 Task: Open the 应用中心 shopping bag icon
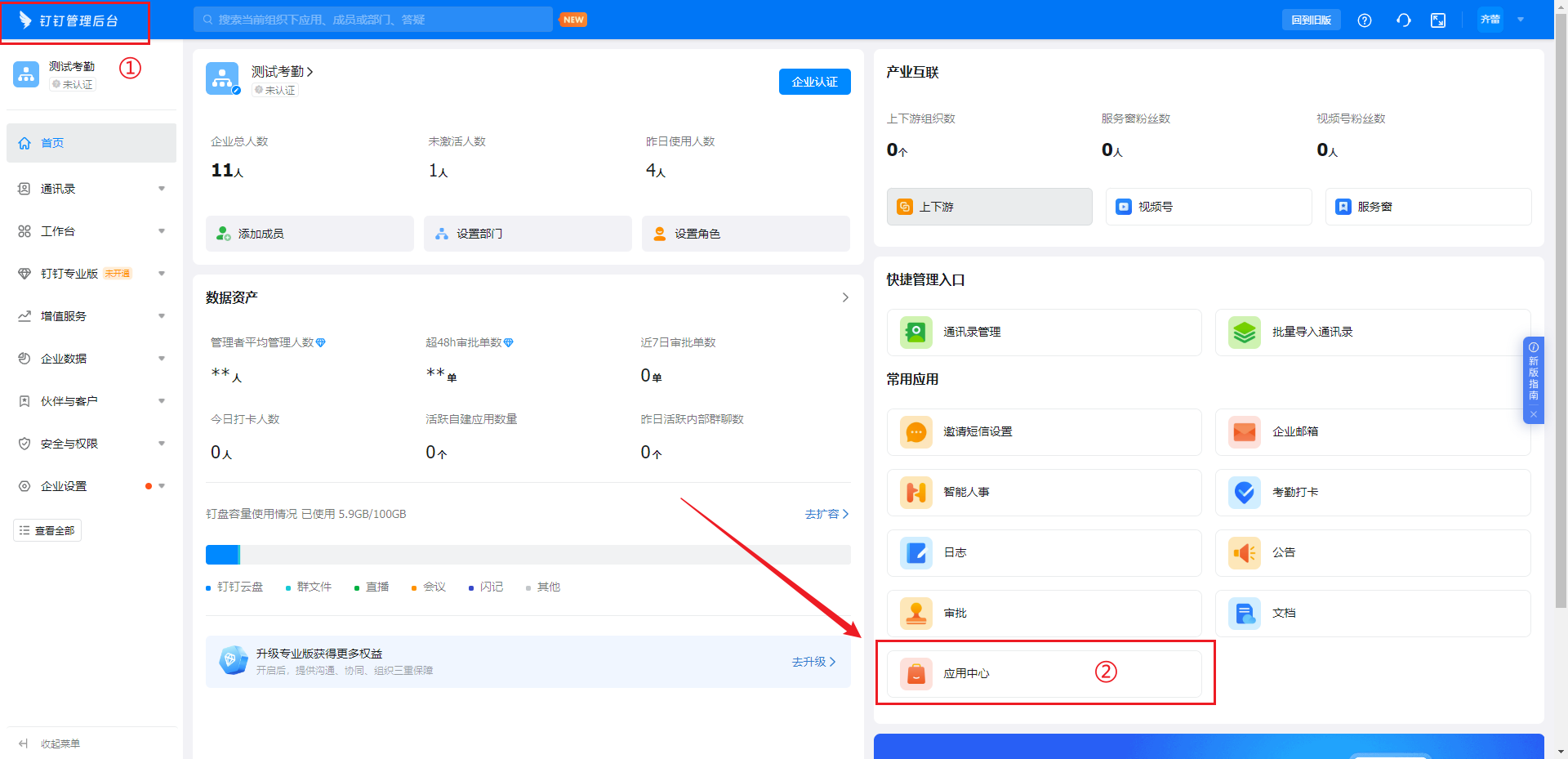[916, 674]
